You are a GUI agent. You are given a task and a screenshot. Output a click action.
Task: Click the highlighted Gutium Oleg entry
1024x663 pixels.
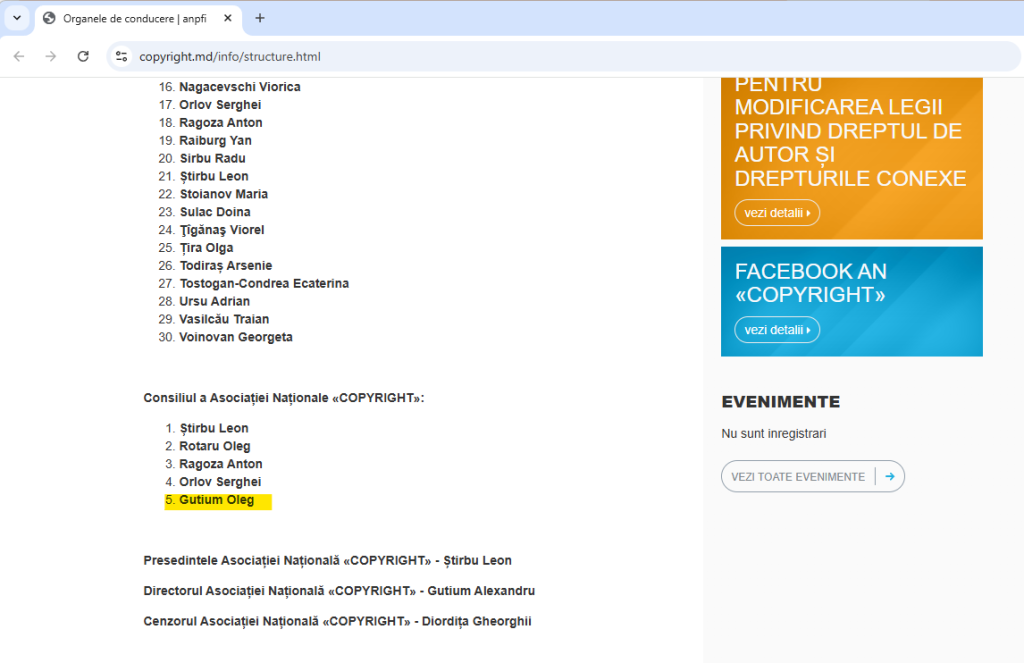(x=217, y=500)
